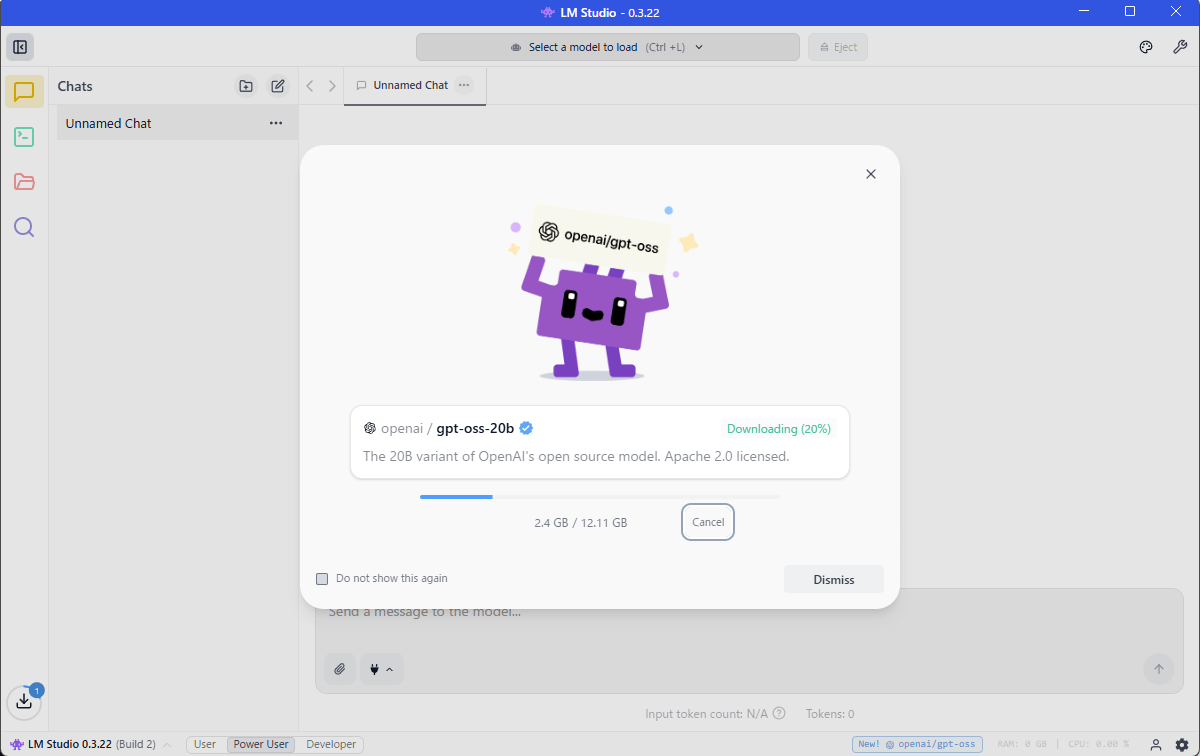Select the Unnamed Chat tab

click(414, 86)
